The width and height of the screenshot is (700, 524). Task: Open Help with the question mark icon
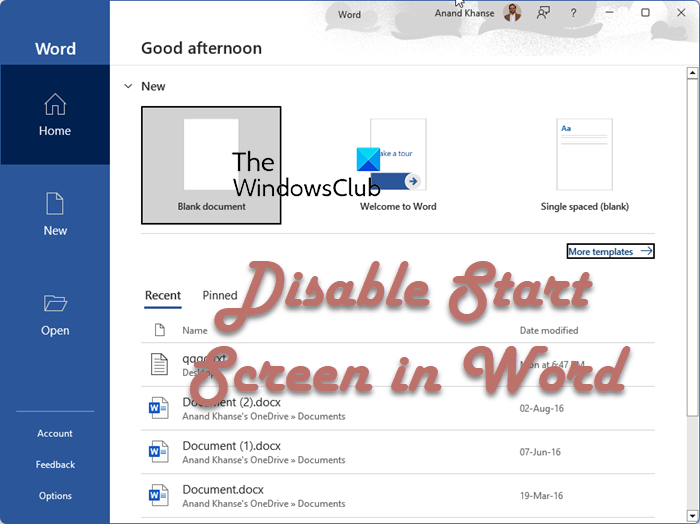click(x=573, y=13)
